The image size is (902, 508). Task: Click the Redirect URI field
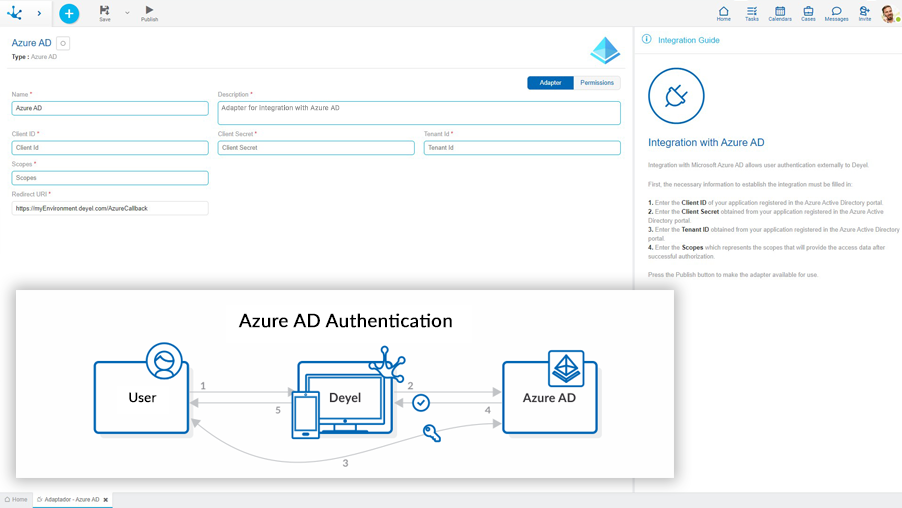110,208
